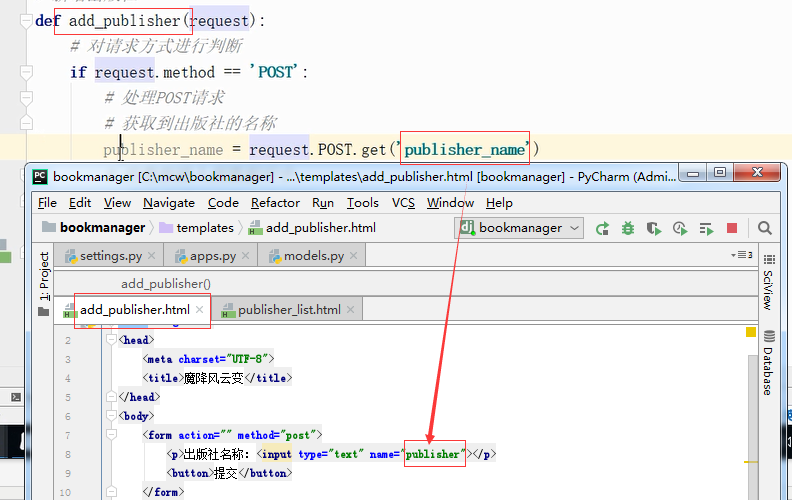Click the yellow warning stripe marker
This screenshot has width=792, height=500.
(x=751, y=462)
